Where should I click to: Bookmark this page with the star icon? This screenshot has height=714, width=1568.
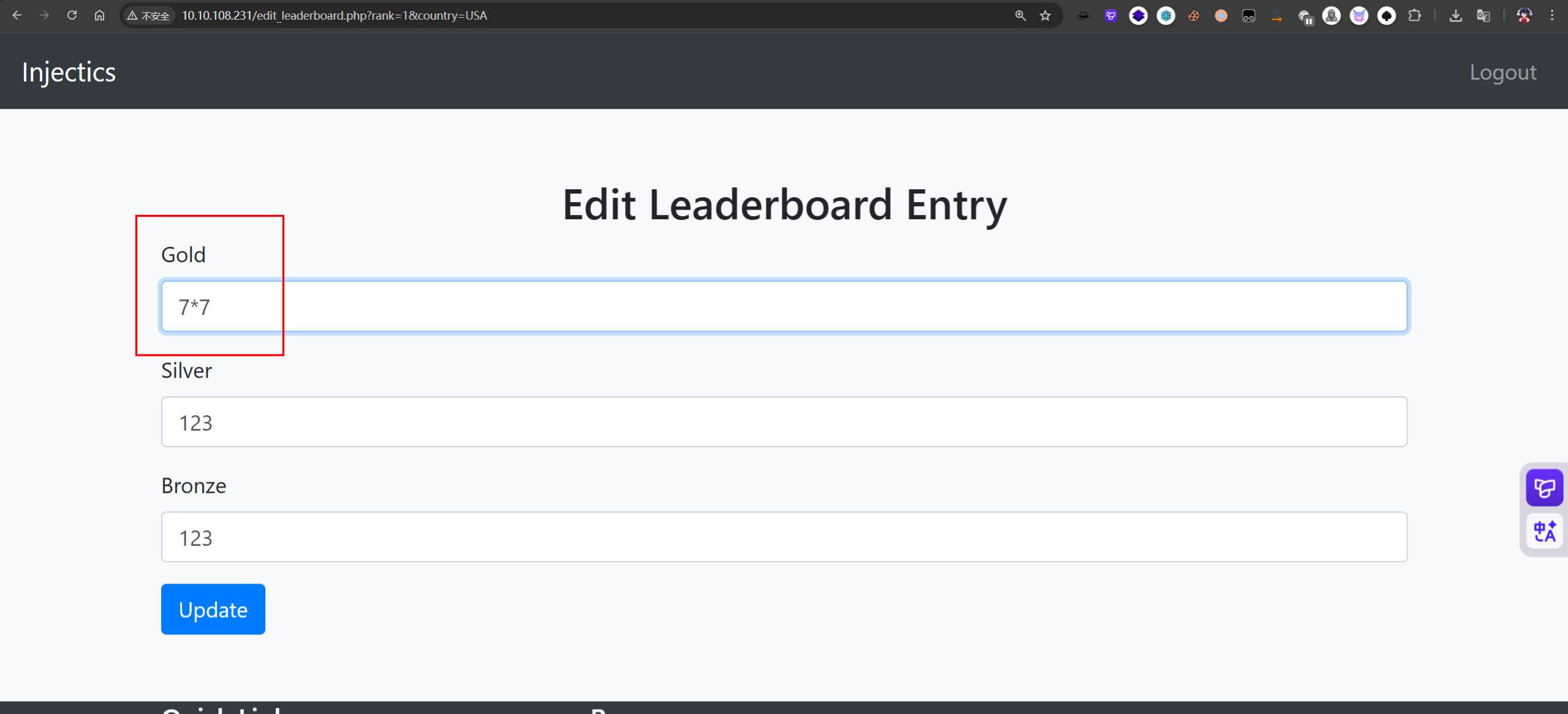[1045, 15]
